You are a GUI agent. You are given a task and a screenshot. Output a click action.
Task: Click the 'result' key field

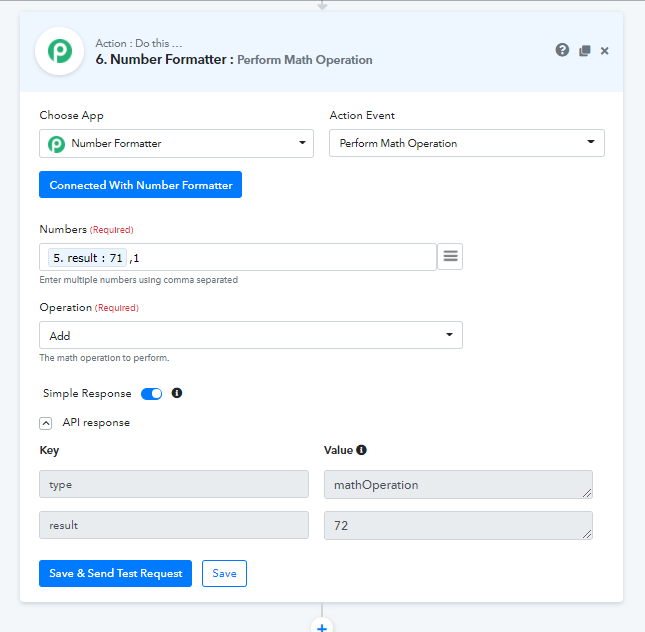174,525
